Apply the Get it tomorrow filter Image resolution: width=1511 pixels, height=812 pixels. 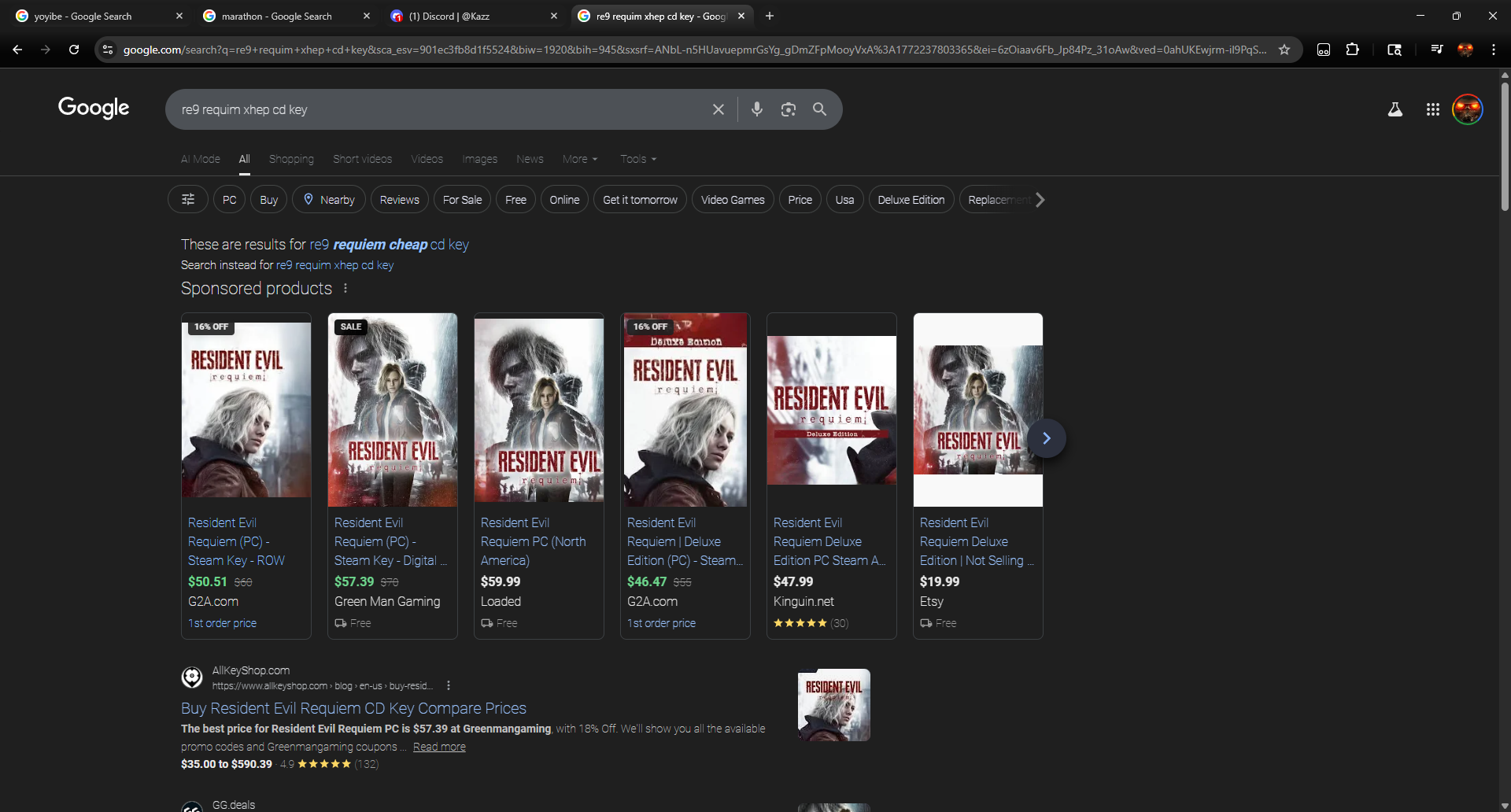tap(640, 199)
